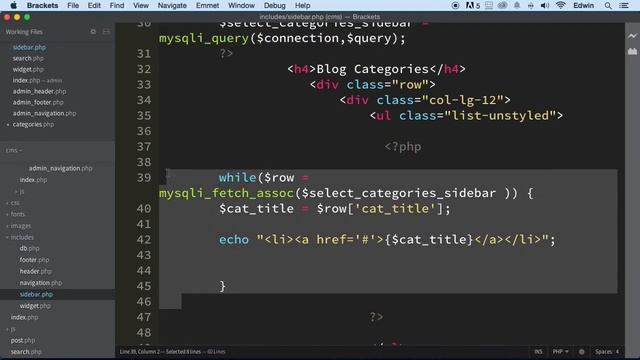Screen dimensions: 640x360
Task: Open header.php in includes folder
Action: [x=36, y=271]
